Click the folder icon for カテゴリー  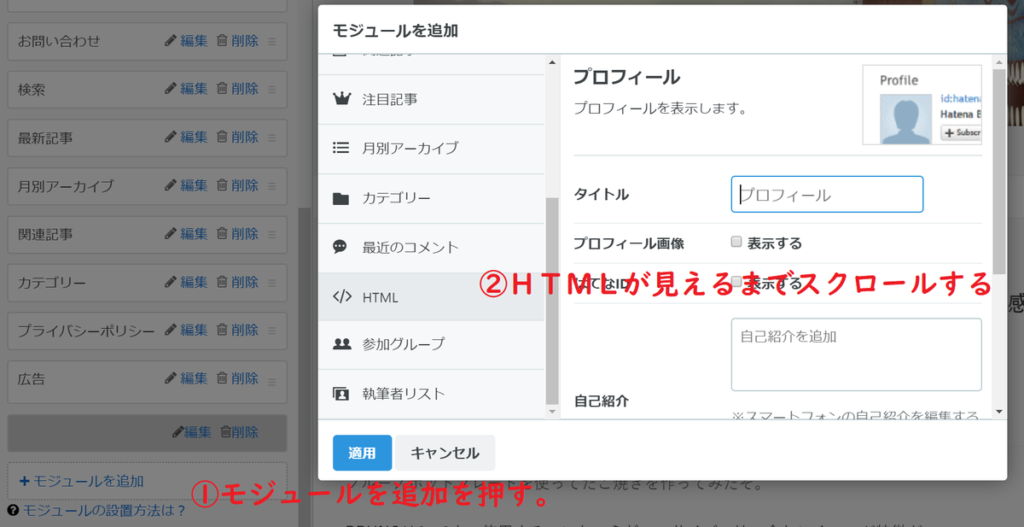pyautogui.click(x=341, y=198)
